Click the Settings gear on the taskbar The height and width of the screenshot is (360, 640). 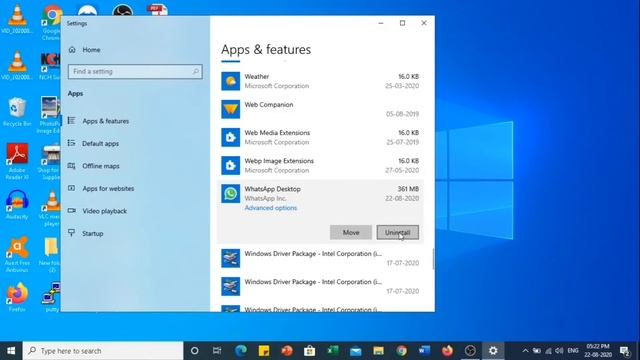click(x=493, y=351)
